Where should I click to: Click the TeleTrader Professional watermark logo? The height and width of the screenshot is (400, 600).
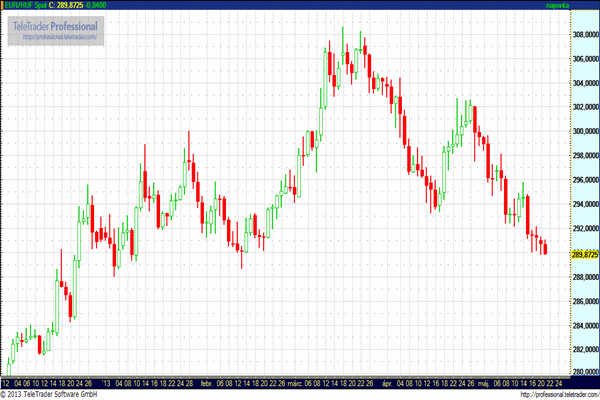[x=56, y=24]
